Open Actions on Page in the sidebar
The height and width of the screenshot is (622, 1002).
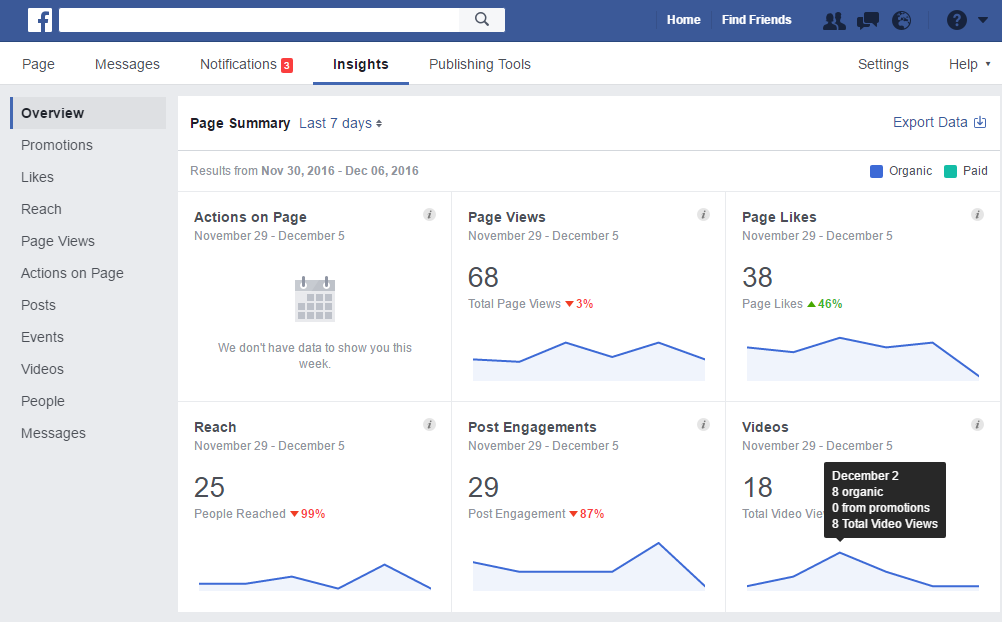tap(72, 273)
